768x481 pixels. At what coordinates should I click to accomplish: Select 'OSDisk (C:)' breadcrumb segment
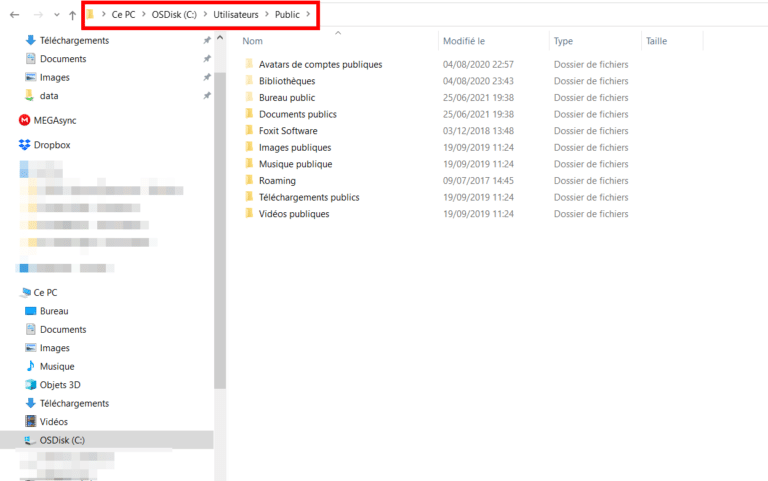[x=174, y=15]
